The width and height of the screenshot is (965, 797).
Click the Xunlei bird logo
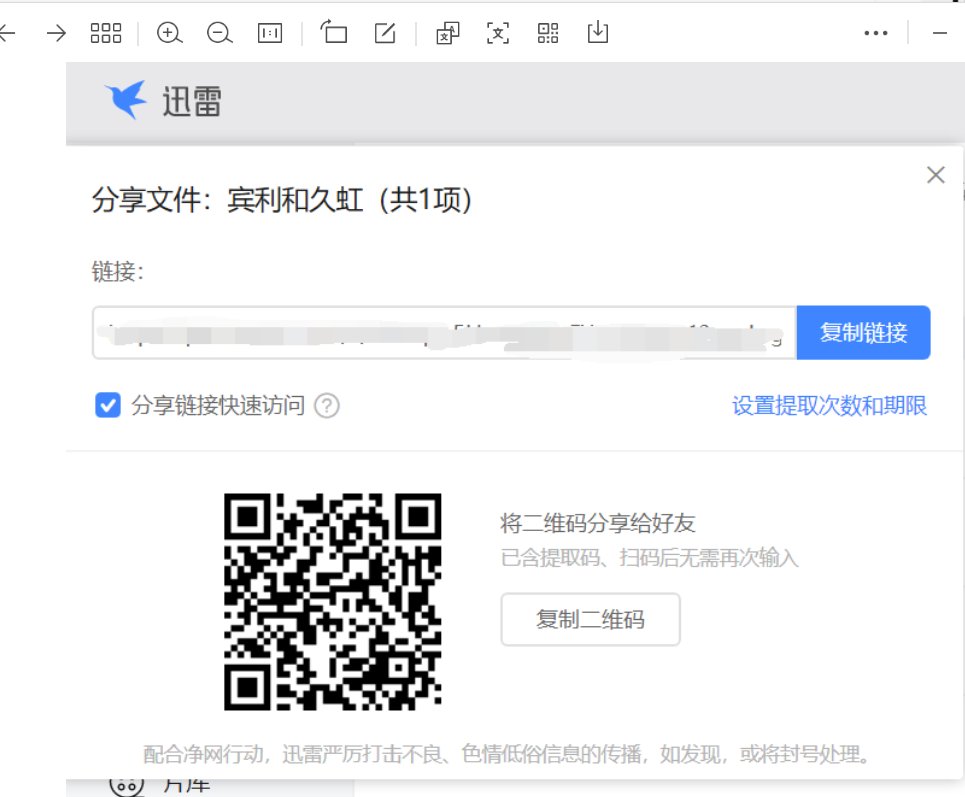tap(126, 99)
